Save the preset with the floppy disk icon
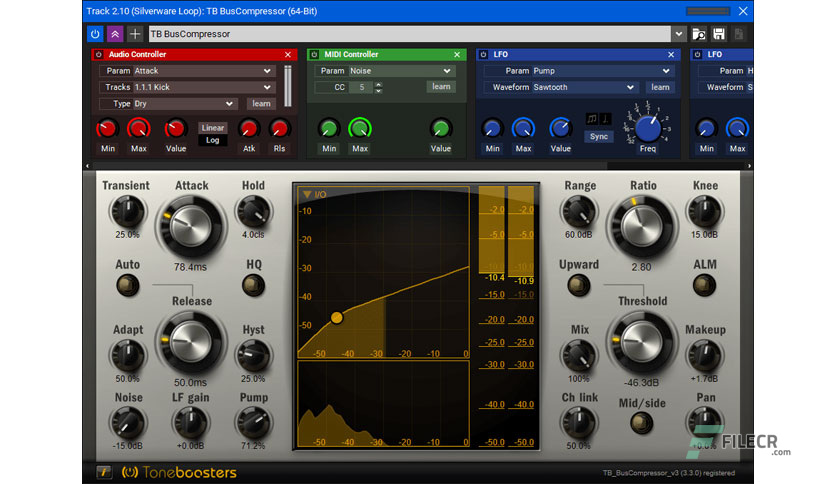The width and height of the screenshot is (836, 484). click(719, 34)
